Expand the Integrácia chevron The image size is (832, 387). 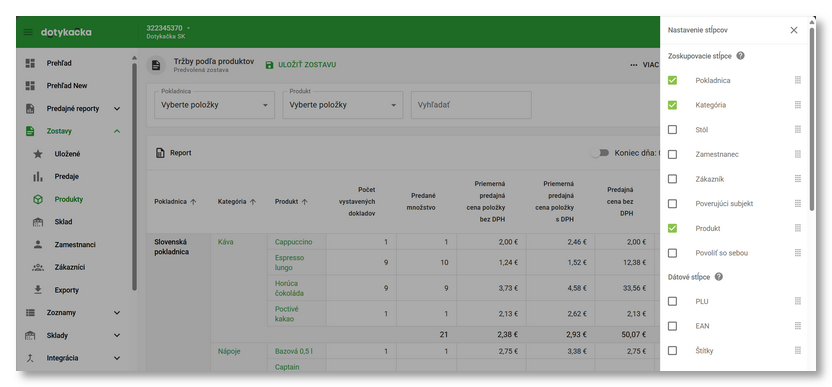pyautogui.click(x=117, y=358)
